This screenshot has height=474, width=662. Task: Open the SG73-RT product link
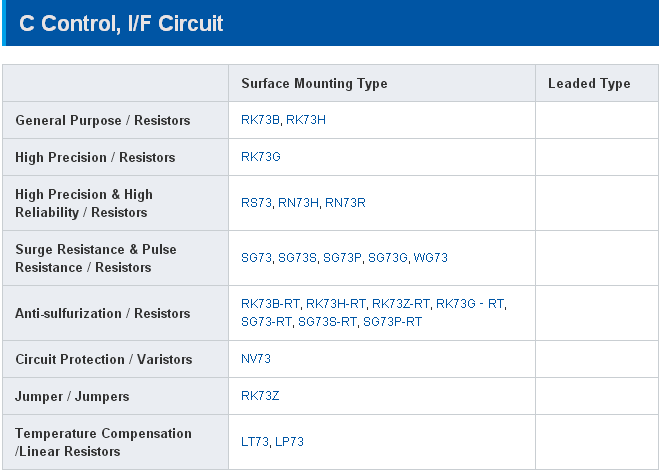coord(266,322)
